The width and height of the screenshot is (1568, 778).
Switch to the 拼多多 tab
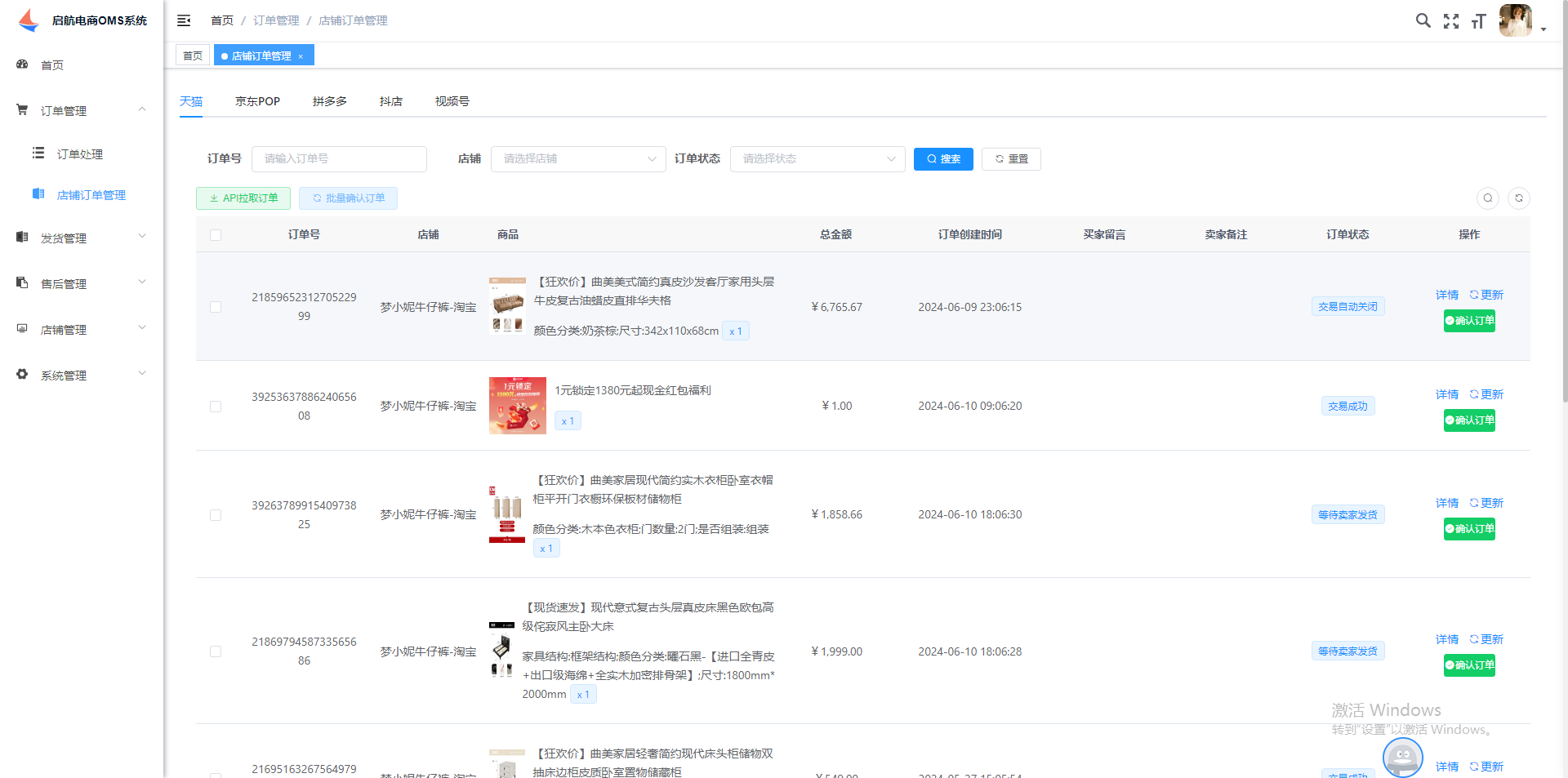point(329,101)
